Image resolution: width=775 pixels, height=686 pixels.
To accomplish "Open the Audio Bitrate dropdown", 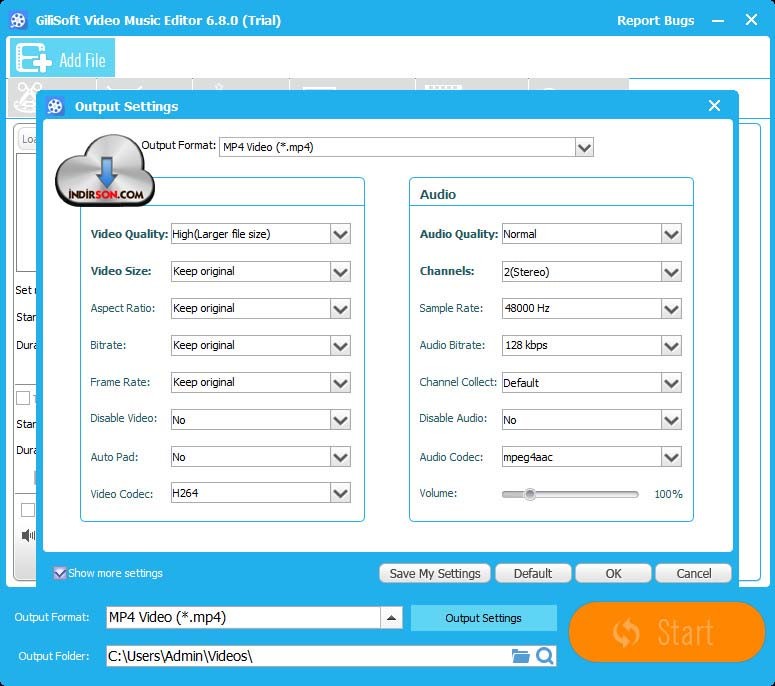I will (x=671, y=345).
